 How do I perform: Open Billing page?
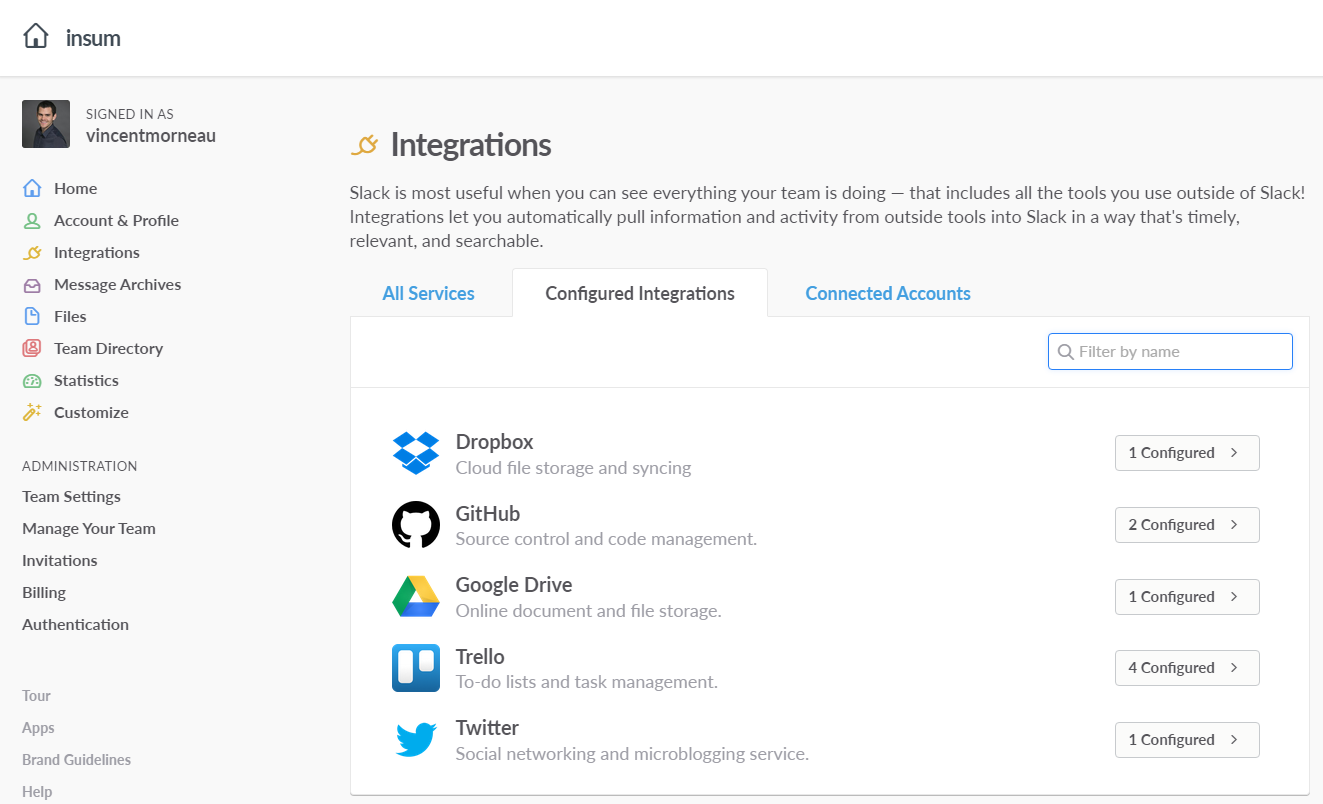point(44,592)
